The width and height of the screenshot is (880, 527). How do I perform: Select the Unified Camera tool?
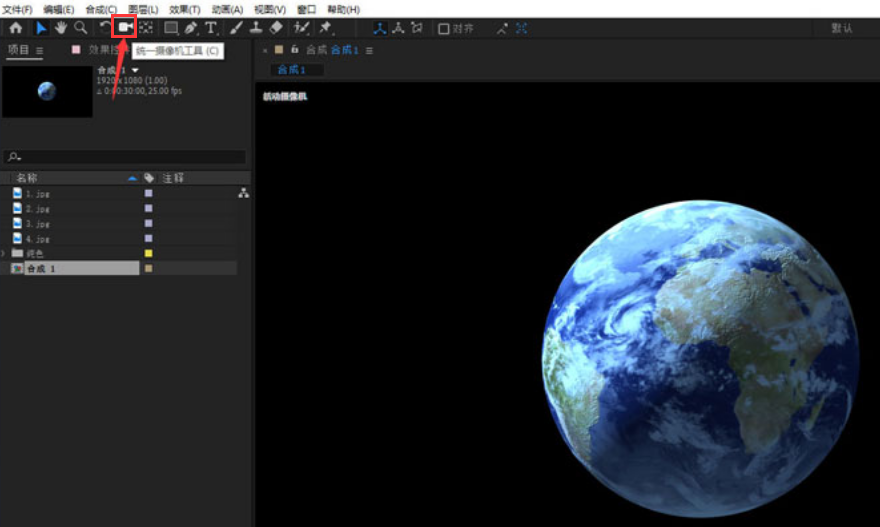pos(124,28)
